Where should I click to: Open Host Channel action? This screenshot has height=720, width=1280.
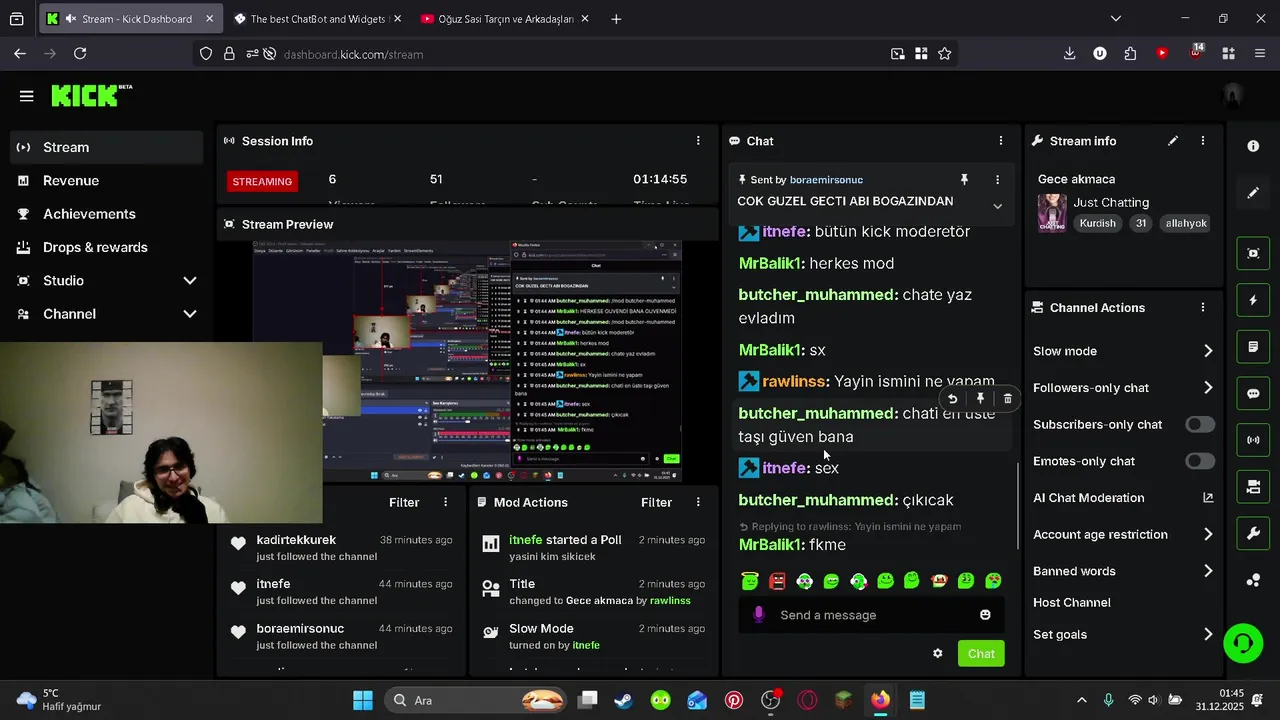tap(1072, 602)
